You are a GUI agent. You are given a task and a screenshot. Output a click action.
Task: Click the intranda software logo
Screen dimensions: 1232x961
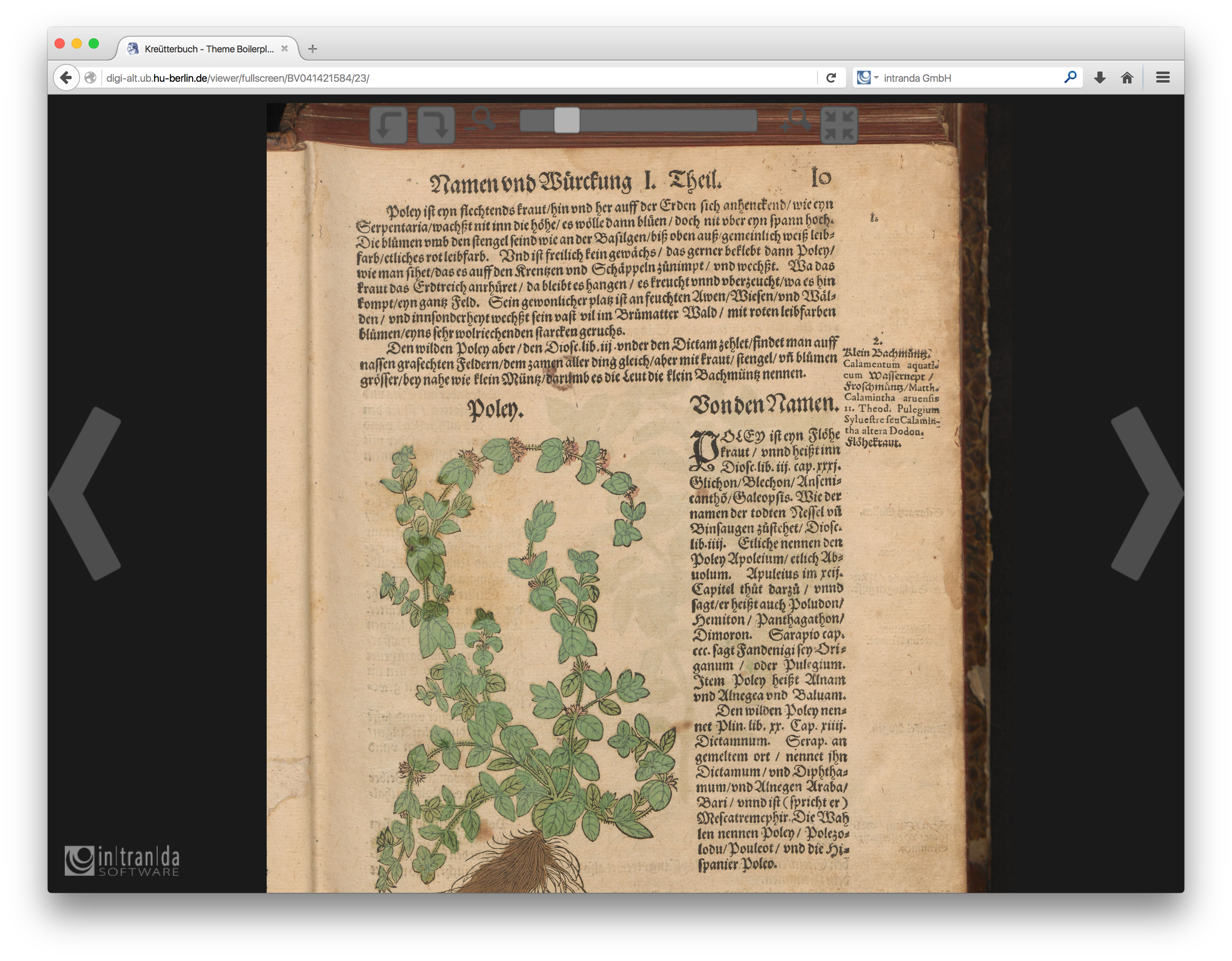point(122,861)
